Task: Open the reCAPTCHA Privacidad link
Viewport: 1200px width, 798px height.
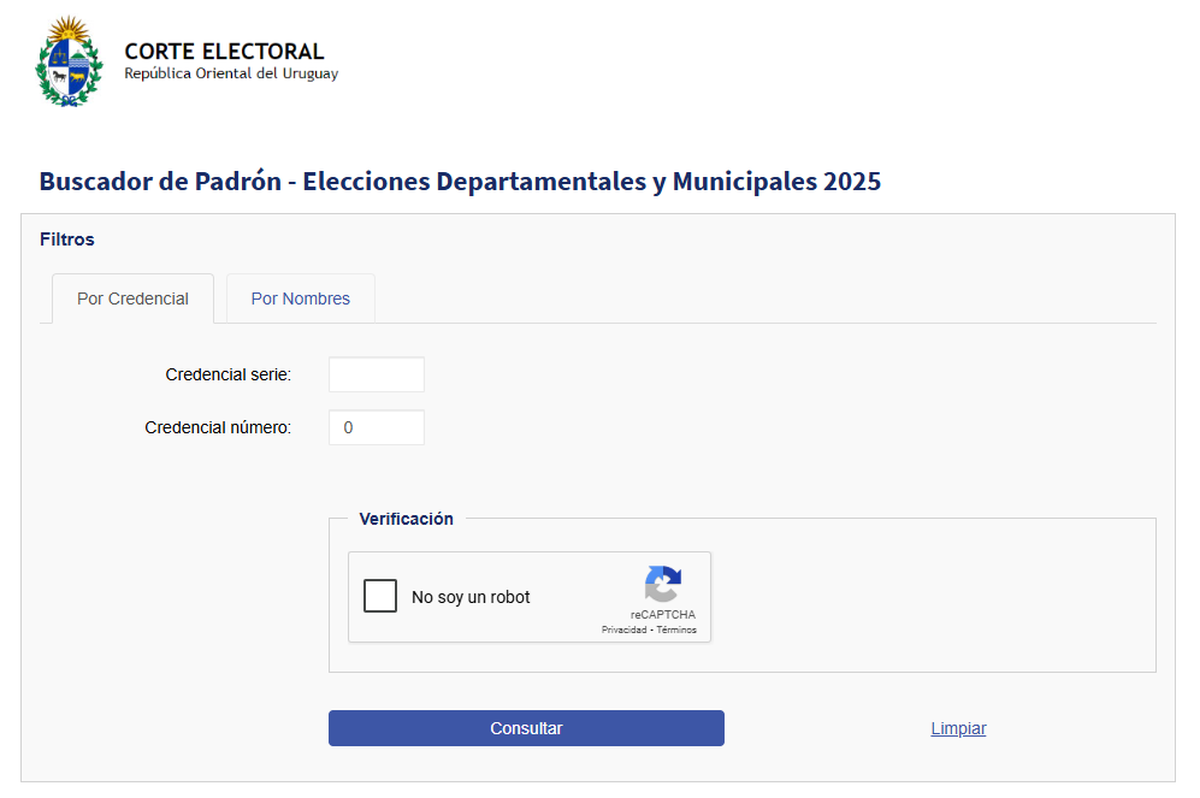Action: tap(623, 630)
